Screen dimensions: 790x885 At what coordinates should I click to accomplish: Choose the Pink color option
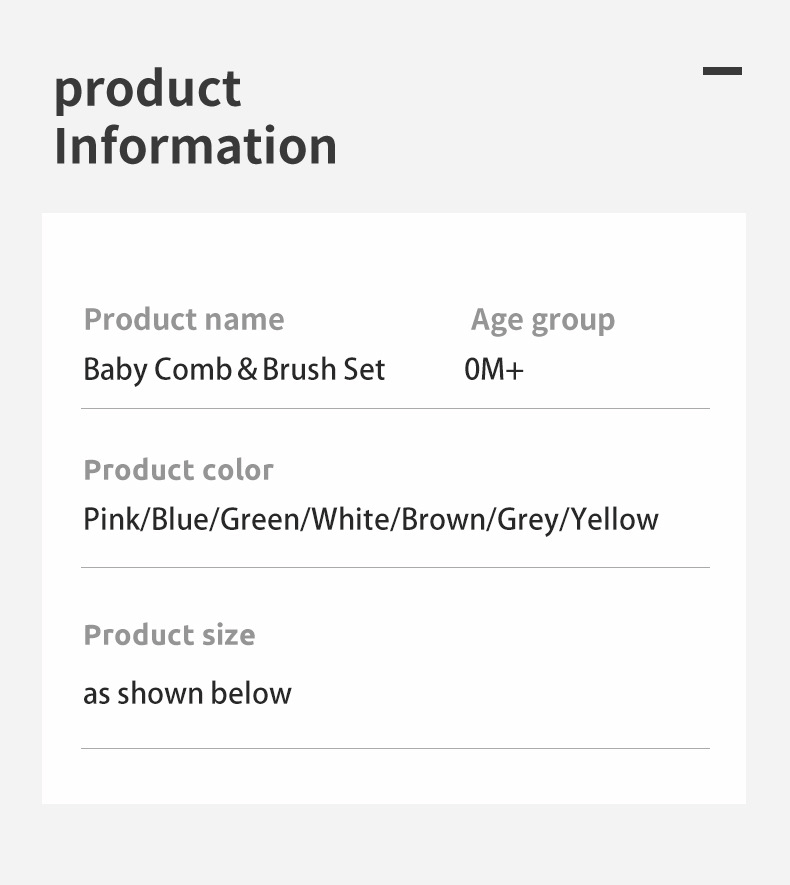[x=112, y=520]
